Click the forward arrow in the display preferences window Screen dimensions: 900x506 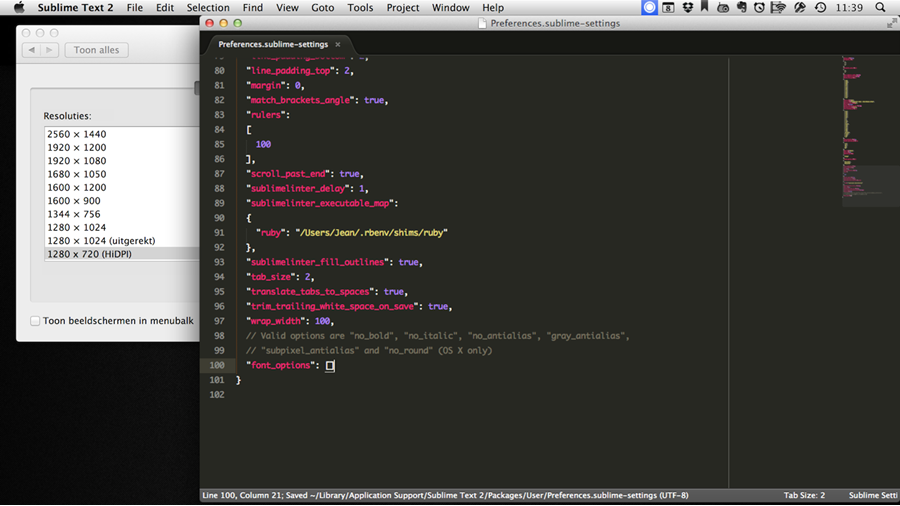click(x=49, y=50)
